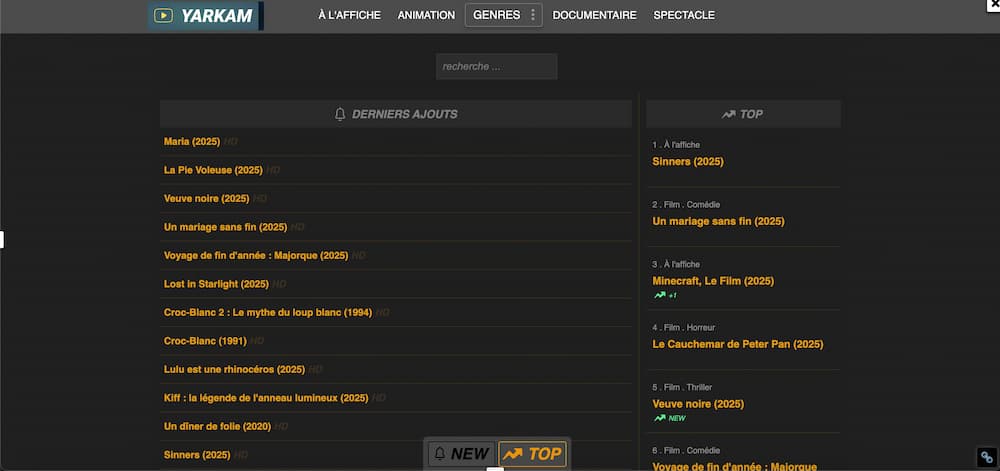1000x471 pixels.
Task: Open Un dîner de folie (2020)
Action: pyautogui.click(x=217, y=426)
